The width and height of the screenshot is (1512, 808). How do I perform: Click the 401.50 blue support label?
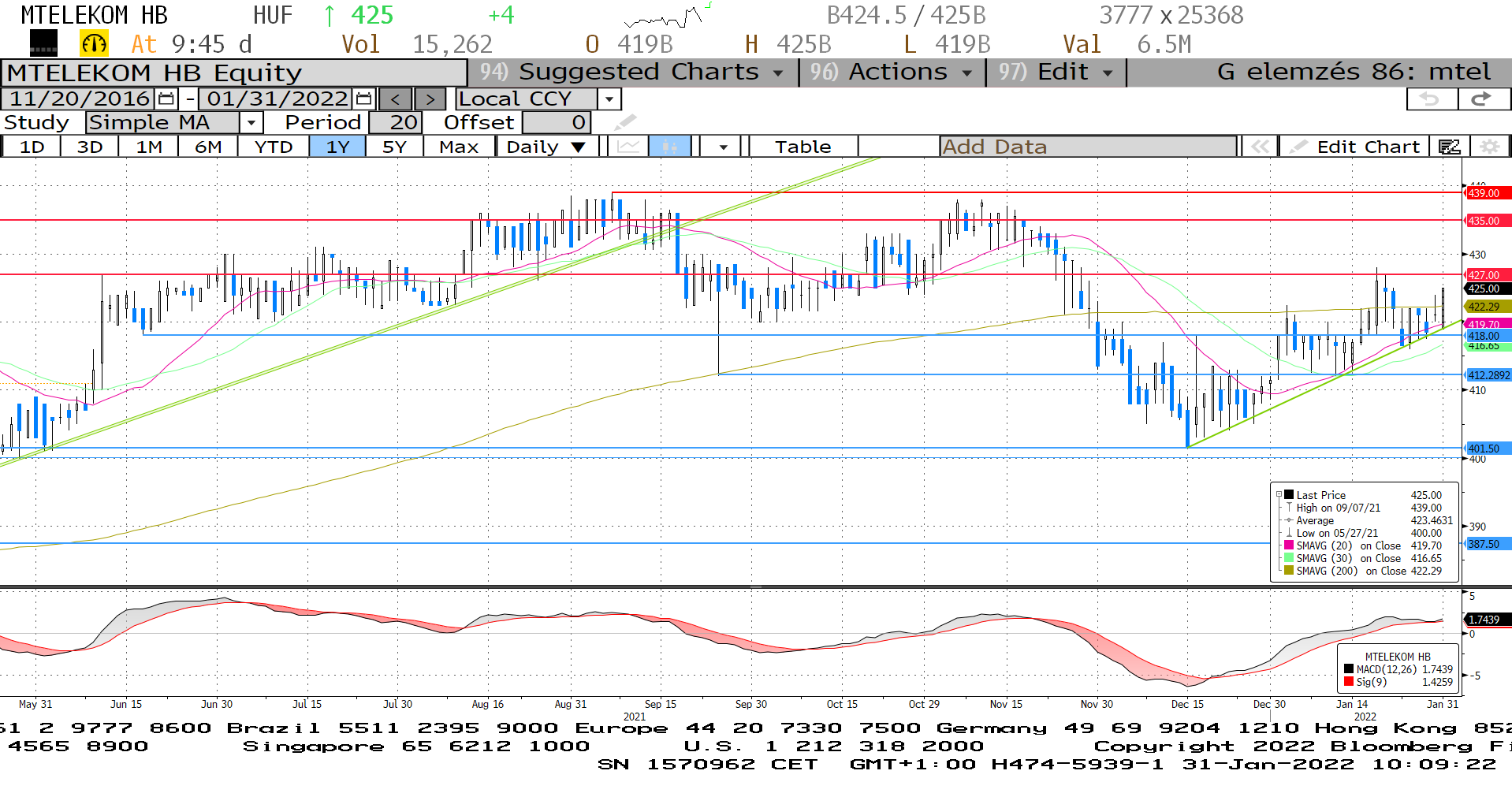(1487, 449)
